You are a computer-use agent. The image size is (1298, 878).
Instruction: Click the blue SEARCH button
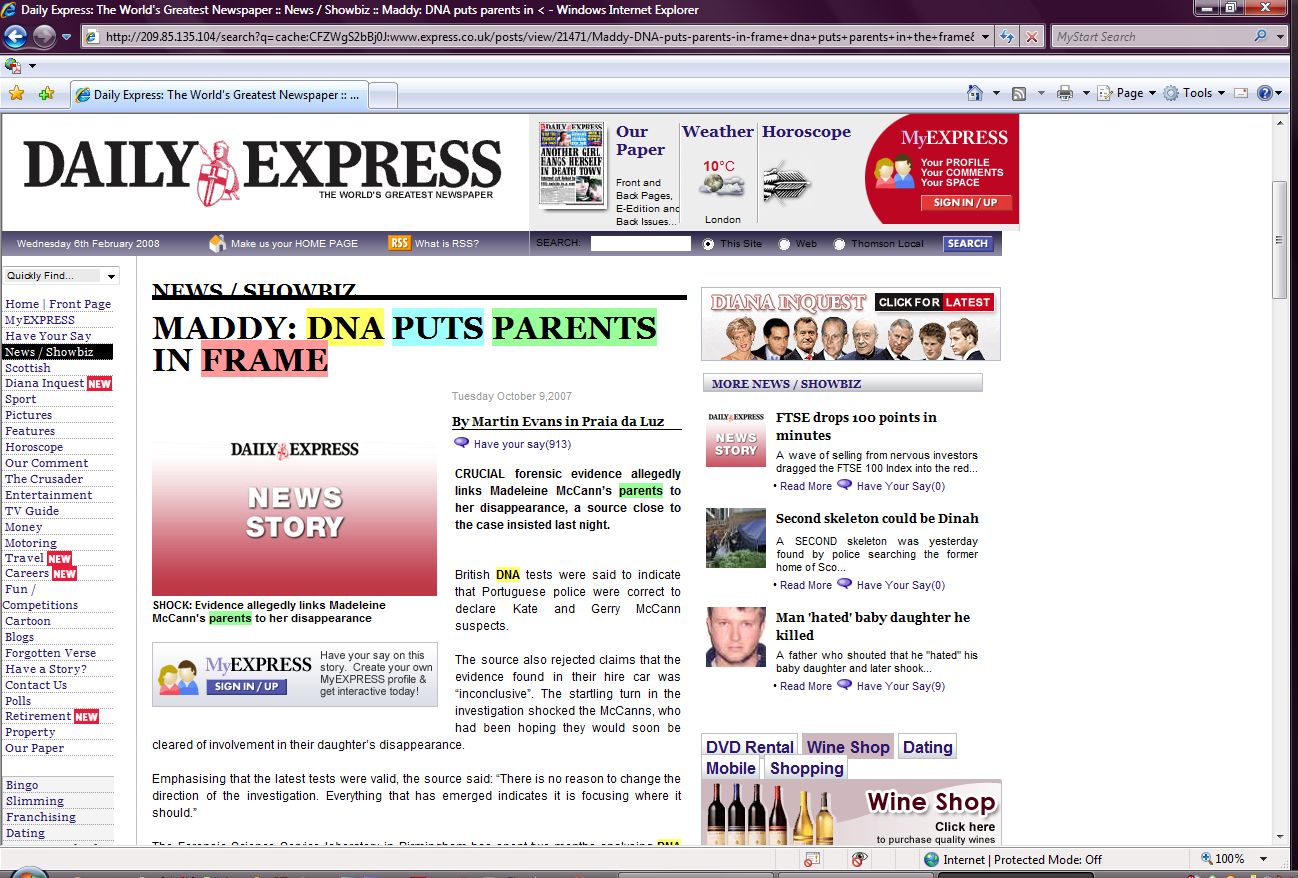point(967,243)
